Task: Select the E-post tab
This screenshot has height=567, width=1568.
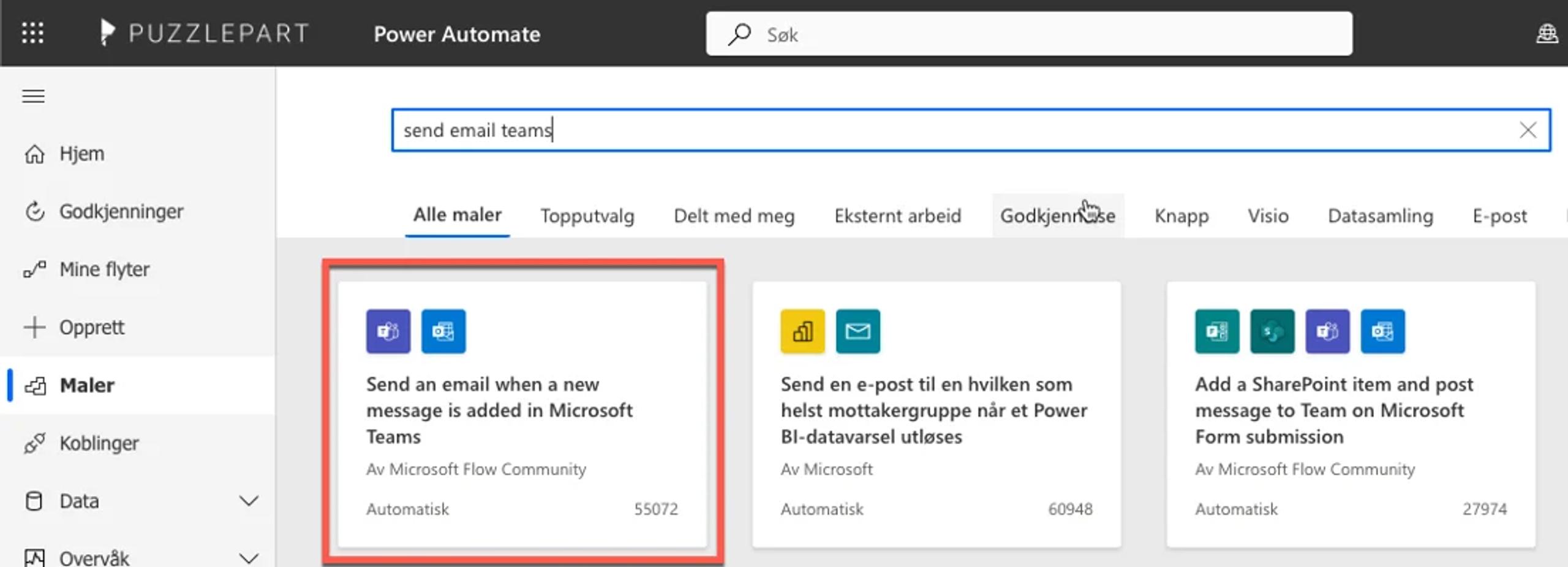Action: point(1499,216)
